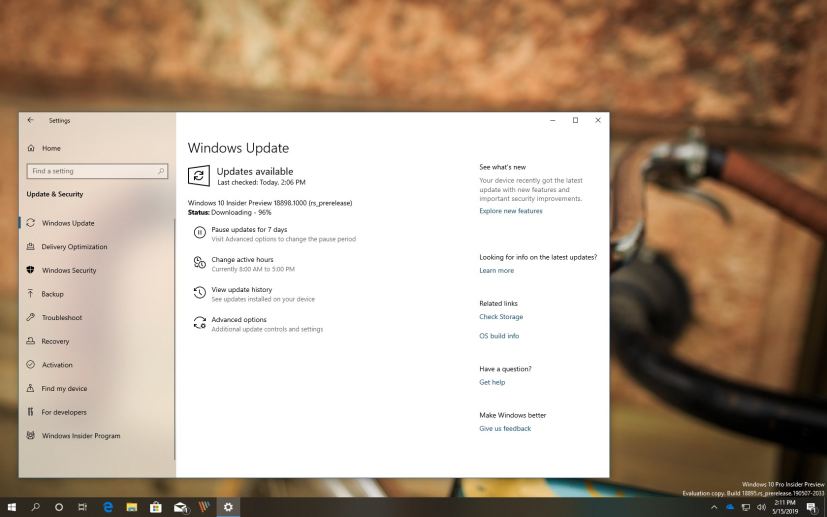Open Microsoft Store from taskbar
This screenshot has width=827, height=517.
[x=156, y=508]
